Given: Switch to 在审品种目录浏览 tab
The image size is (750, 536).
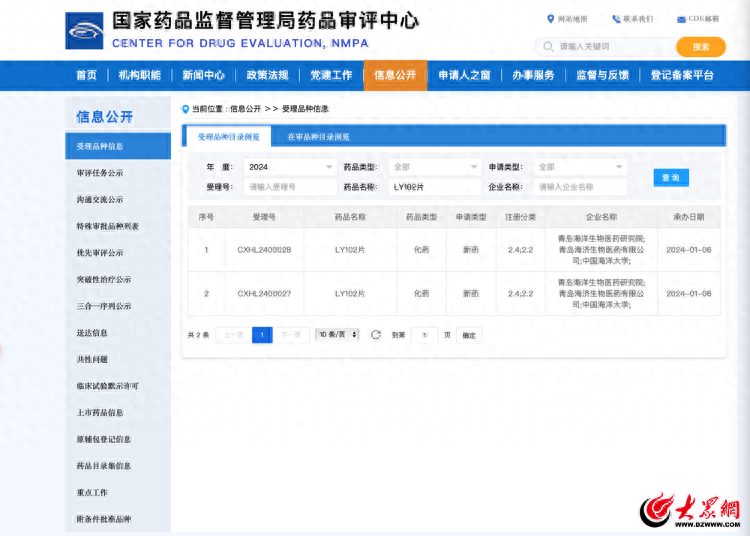Looking at the screenshot, I should tap(319, 137).
